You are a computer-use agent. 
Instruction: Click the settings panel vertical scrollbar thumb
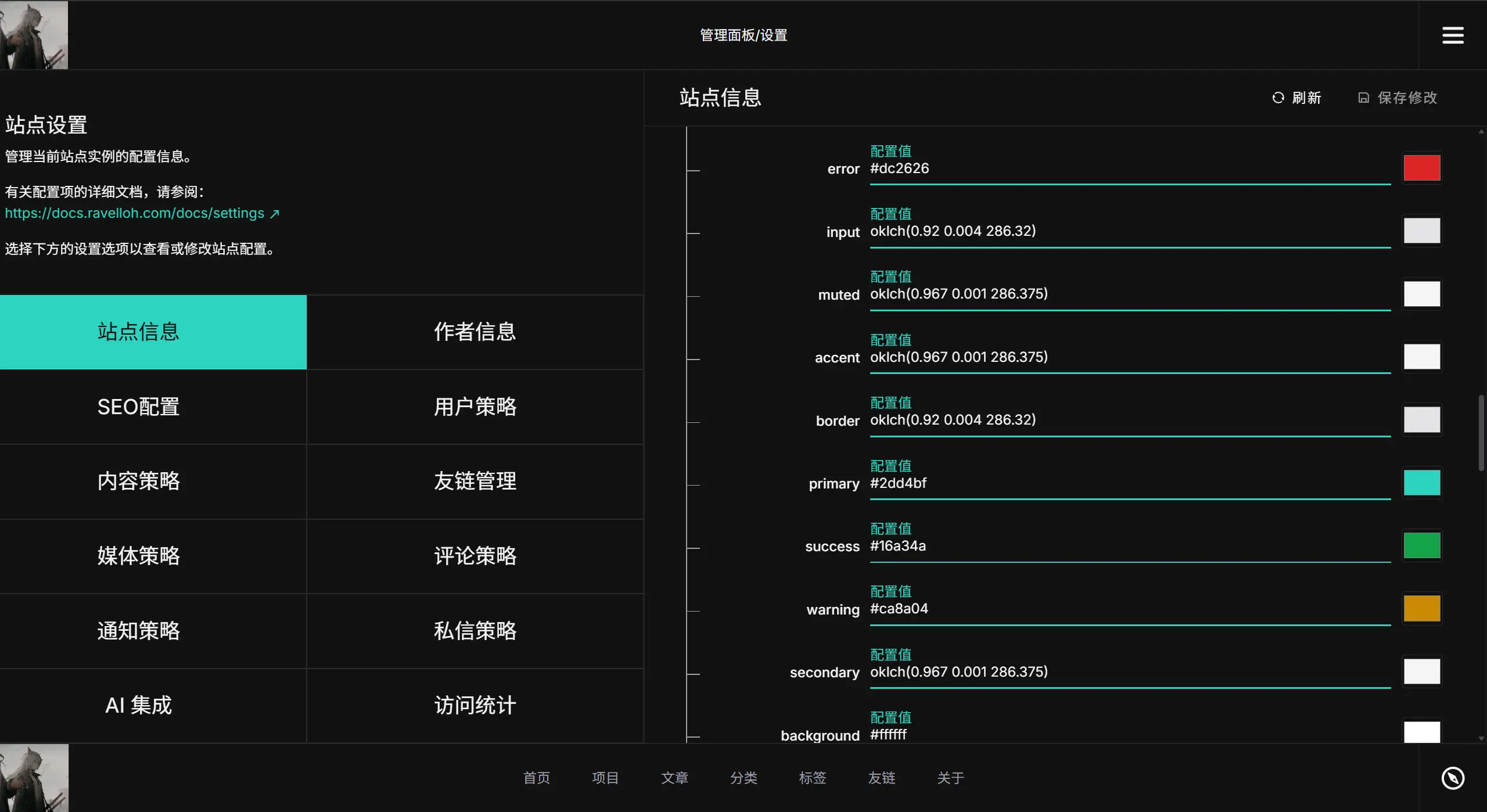[1481, 433]
